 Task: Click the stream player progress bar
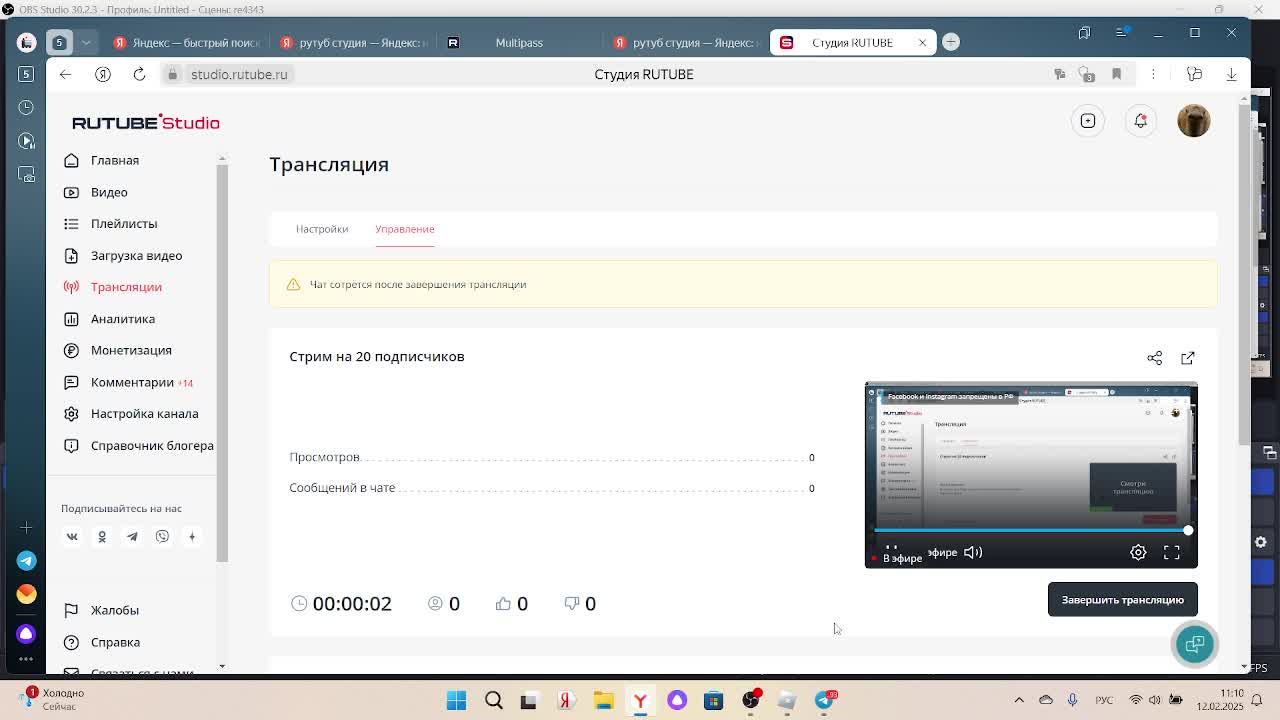pos(1031,530)
